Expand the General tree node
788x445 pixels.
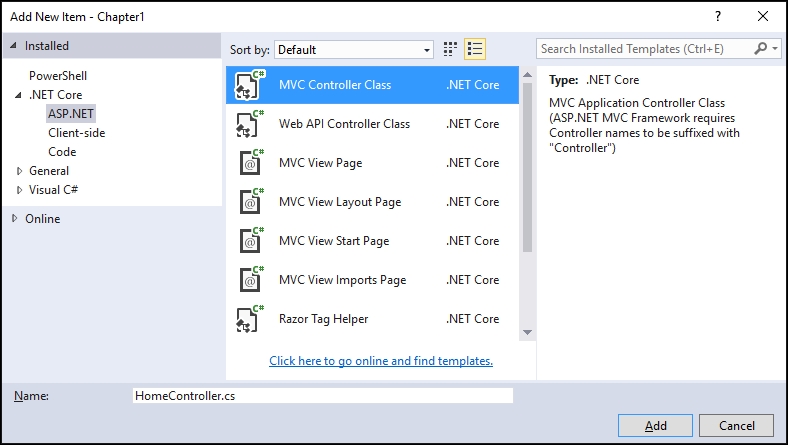point(20,171)
